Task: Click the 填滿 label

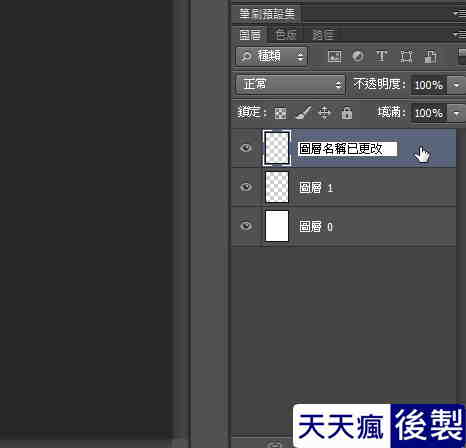Action: (x=391, y=113)
